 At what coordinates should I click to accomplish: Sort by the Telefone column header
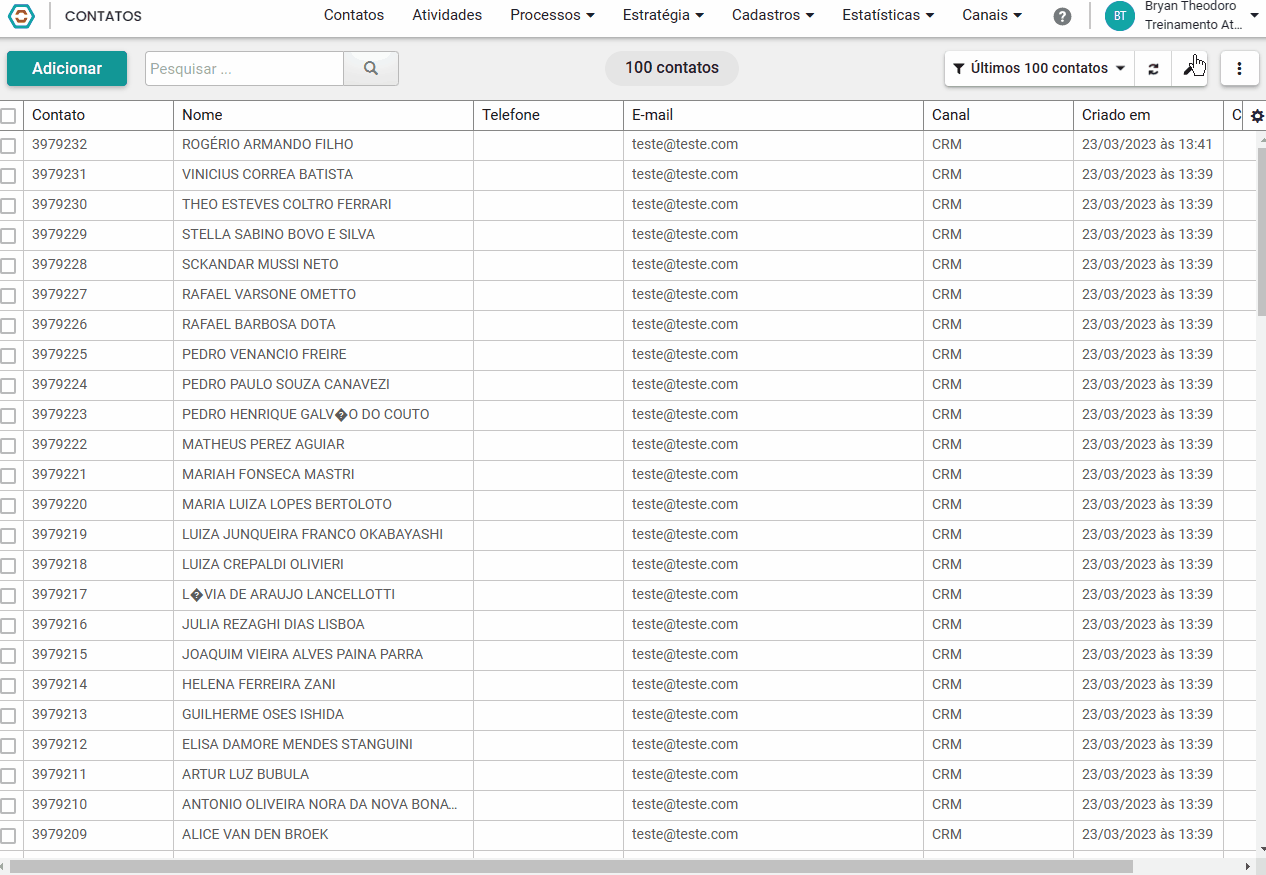pos(549,115)
